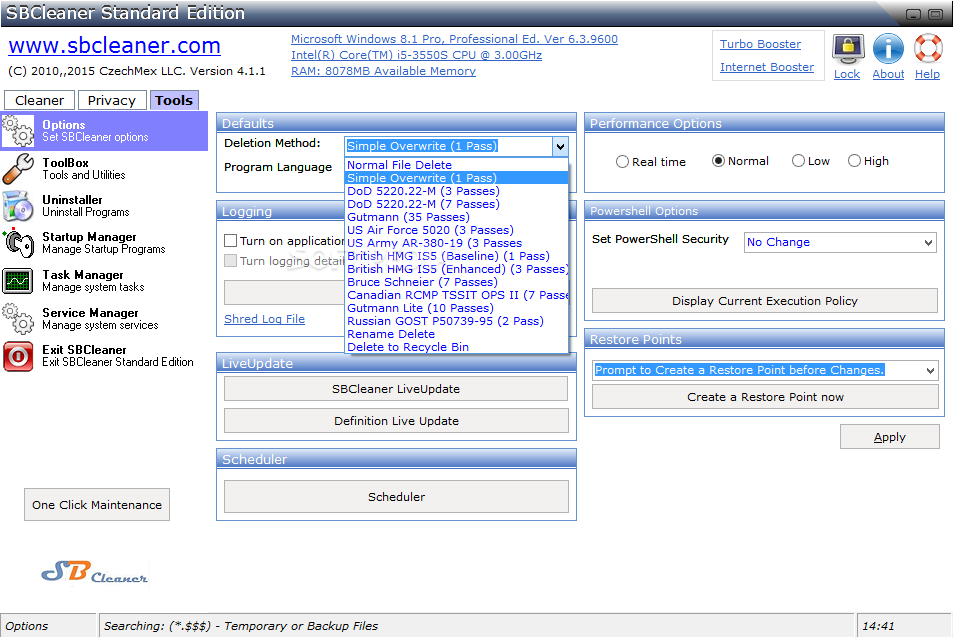Viewport: 953px width, 638px height.
Task: Switch to the Privacy tab
Action: 112,100
